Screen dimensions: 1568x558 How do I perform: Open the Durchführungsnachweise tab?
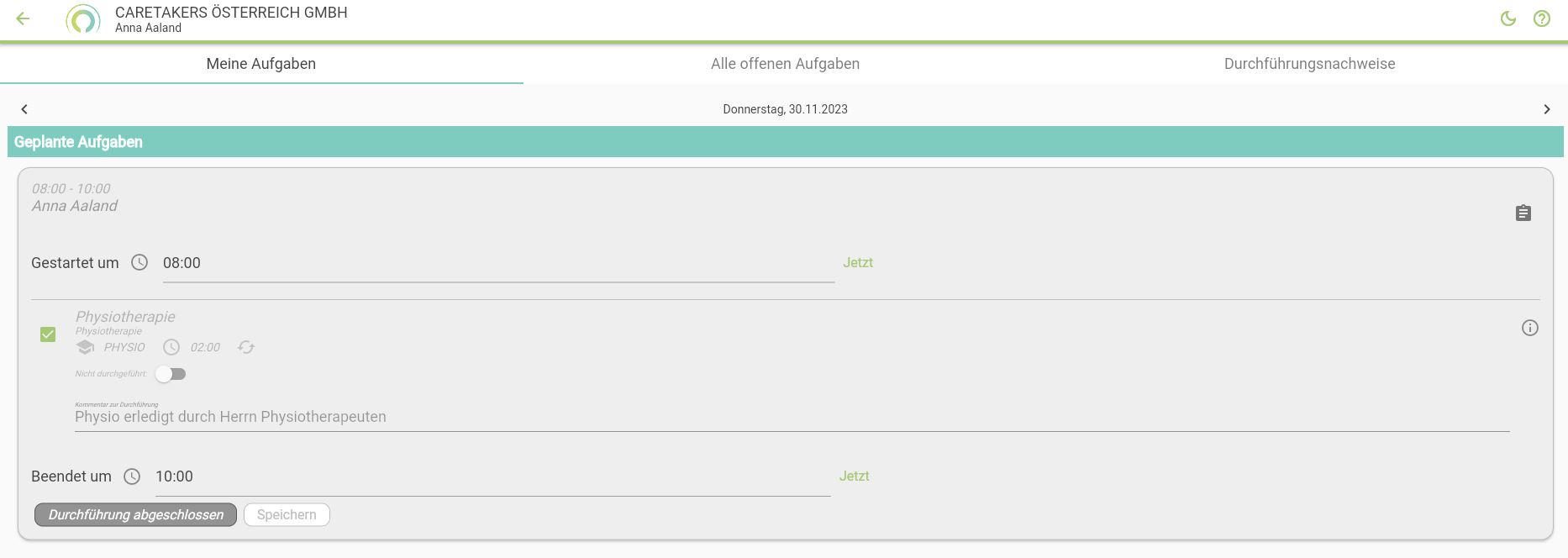click(x=1309, y=64)
